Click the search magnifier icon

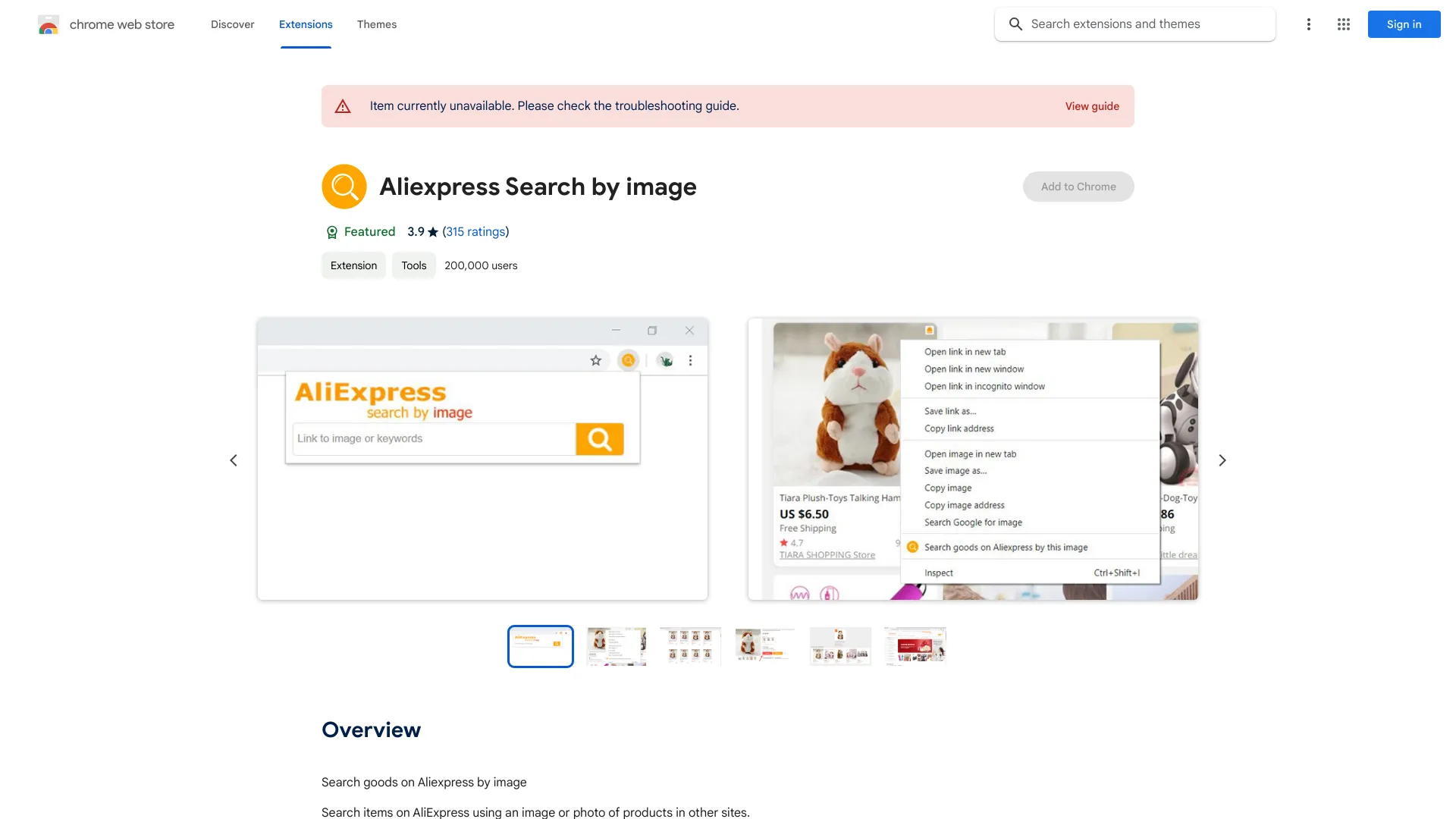(1015, 24)
